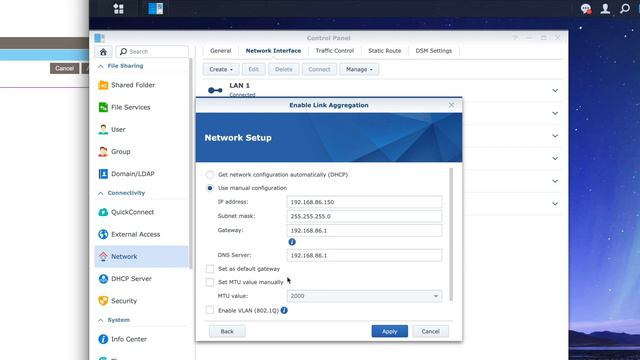The height and width of the screenshot is (360, 640).
Task: Click the Control Panel search box
Action: click(x=152, y=52)
